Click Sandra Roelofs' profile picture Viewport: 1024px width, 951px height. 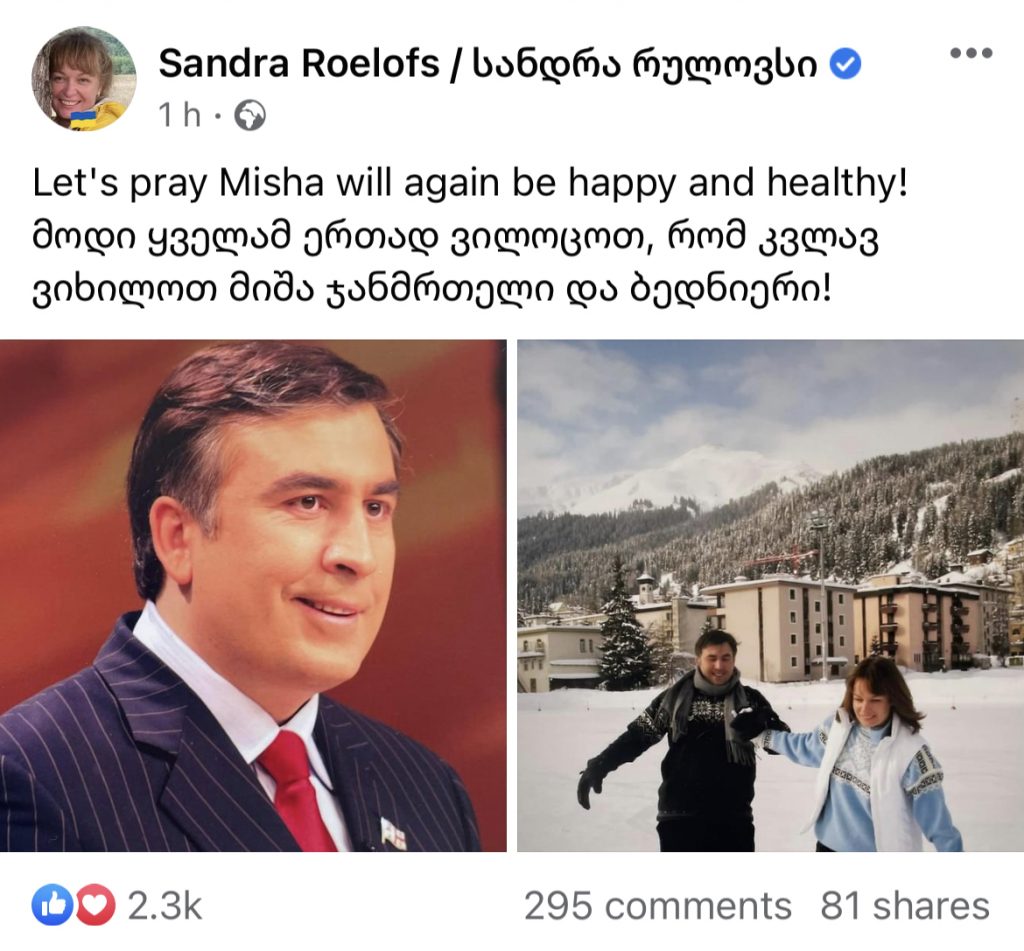pos(84,79)
